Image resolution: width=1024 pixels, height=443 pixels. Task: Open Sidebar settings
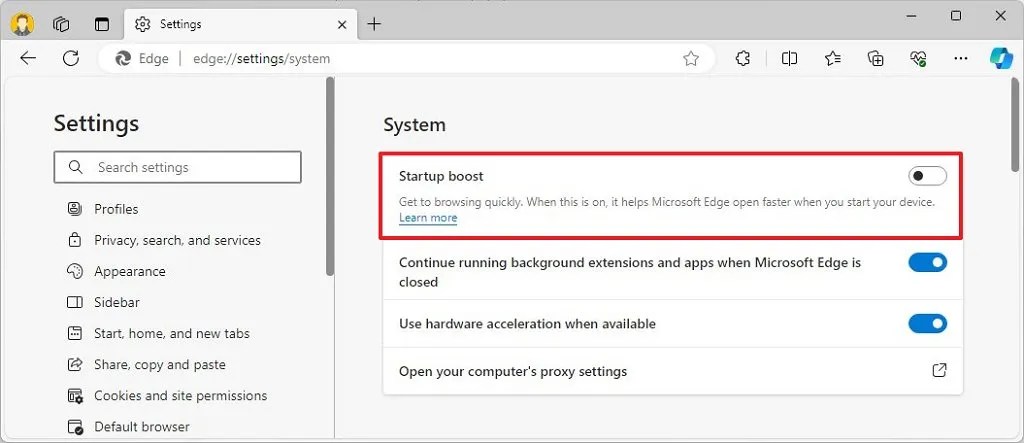103,303
